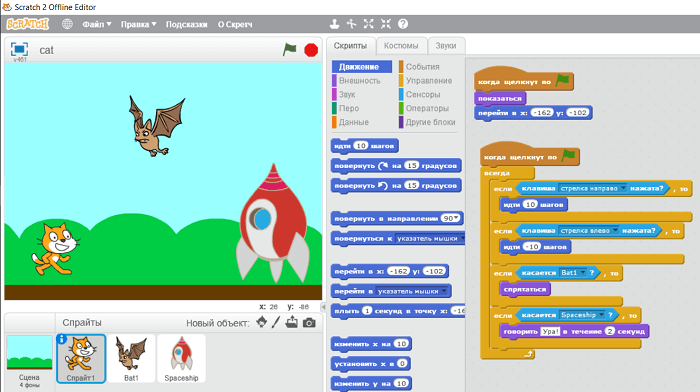Open указатель мышки dropdown in повернуться к block

[x=462, y=238]
